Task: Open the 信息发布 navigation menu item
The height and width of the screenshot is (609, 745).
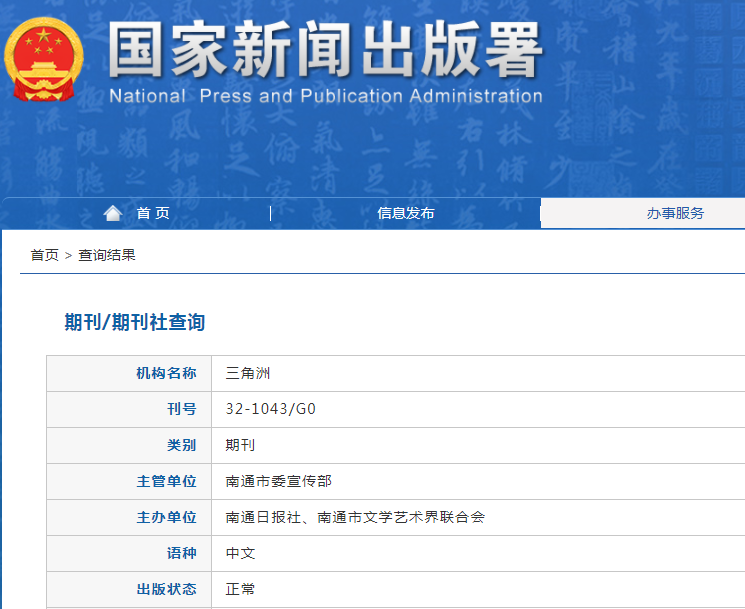Action: 405,213
